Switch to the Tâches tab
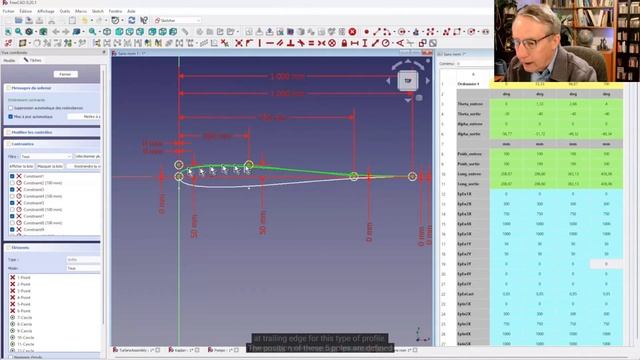Image resolution: width=640 pixels, height=360 pixels. 33,60
